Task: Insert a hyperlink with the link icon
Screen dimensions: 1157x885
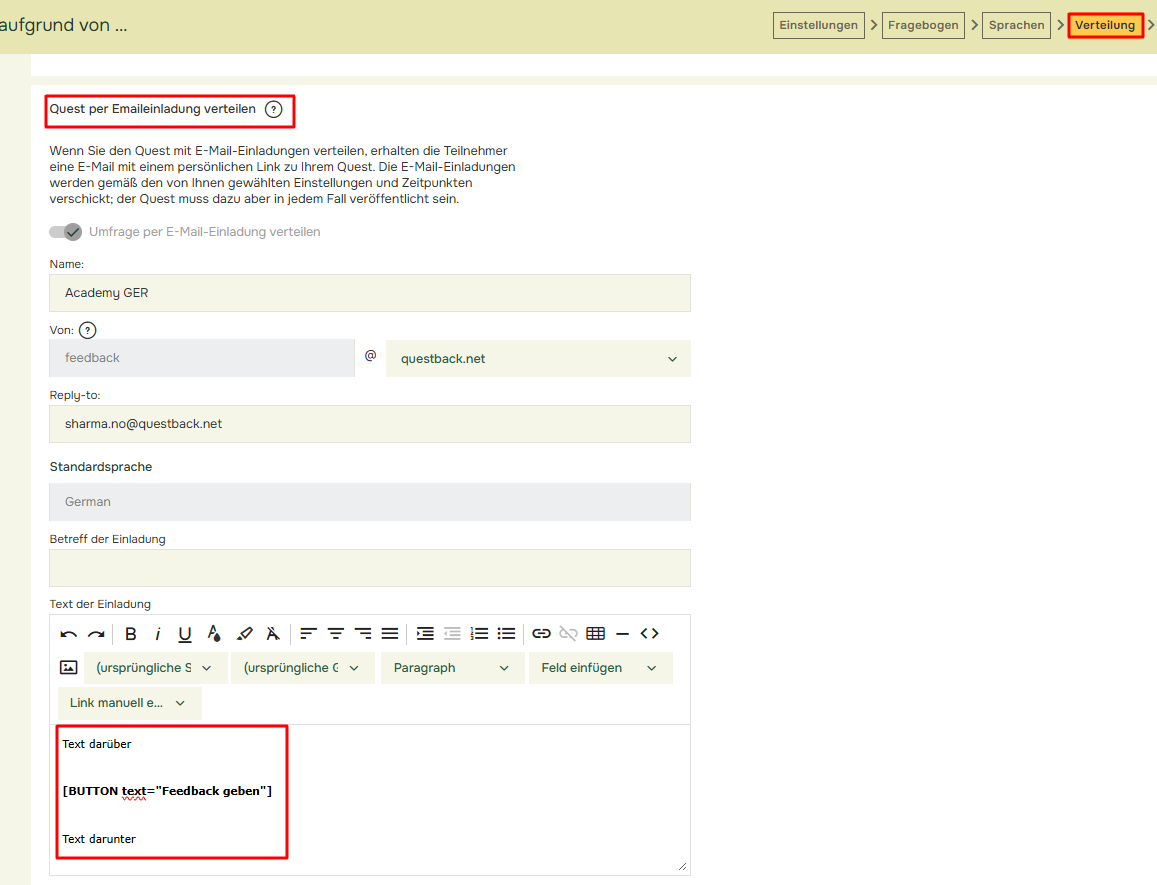Action: tap(541, 634)
